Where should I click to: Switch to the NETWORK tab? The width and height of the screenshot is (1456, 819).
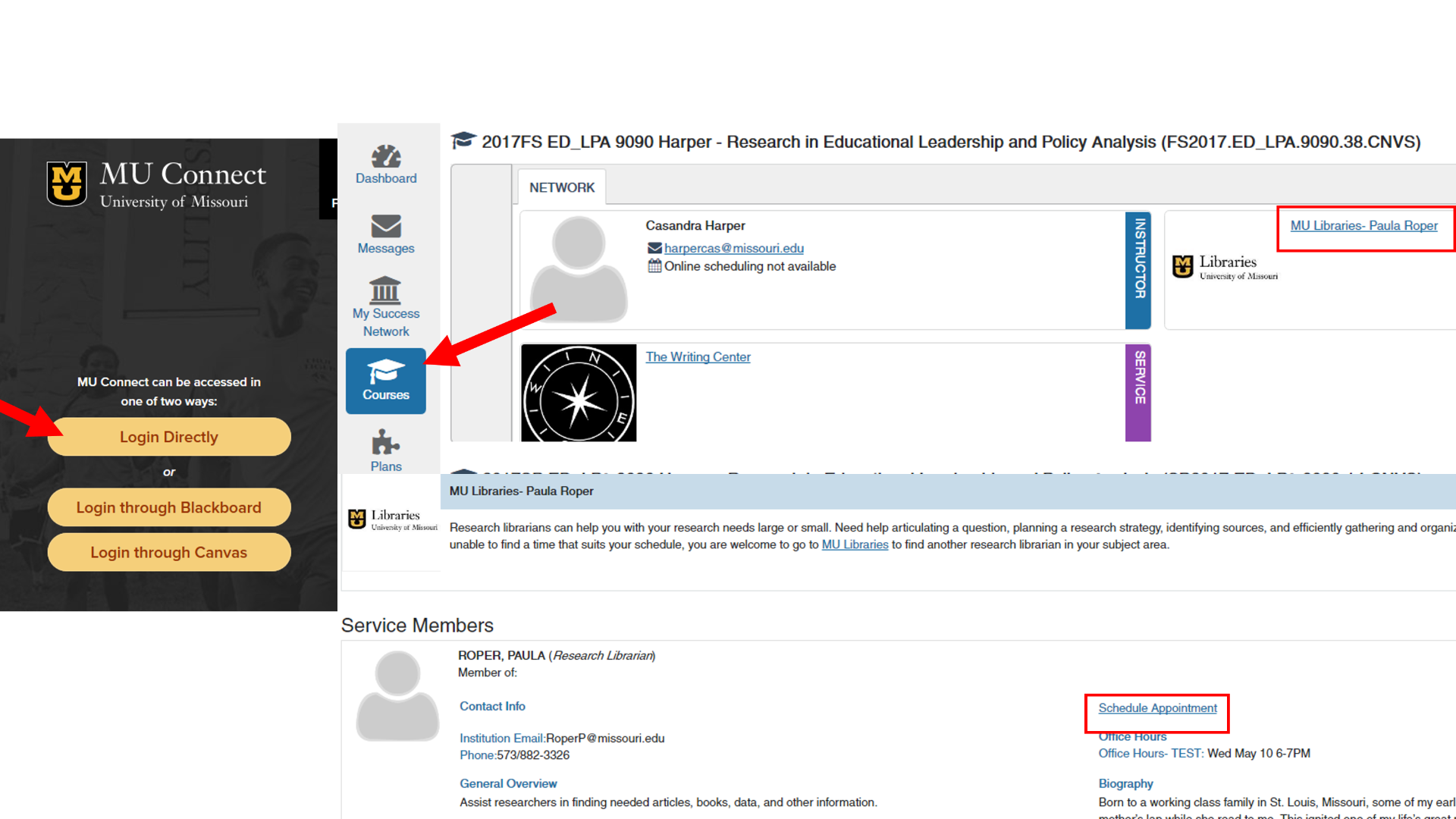click(562, 187)
